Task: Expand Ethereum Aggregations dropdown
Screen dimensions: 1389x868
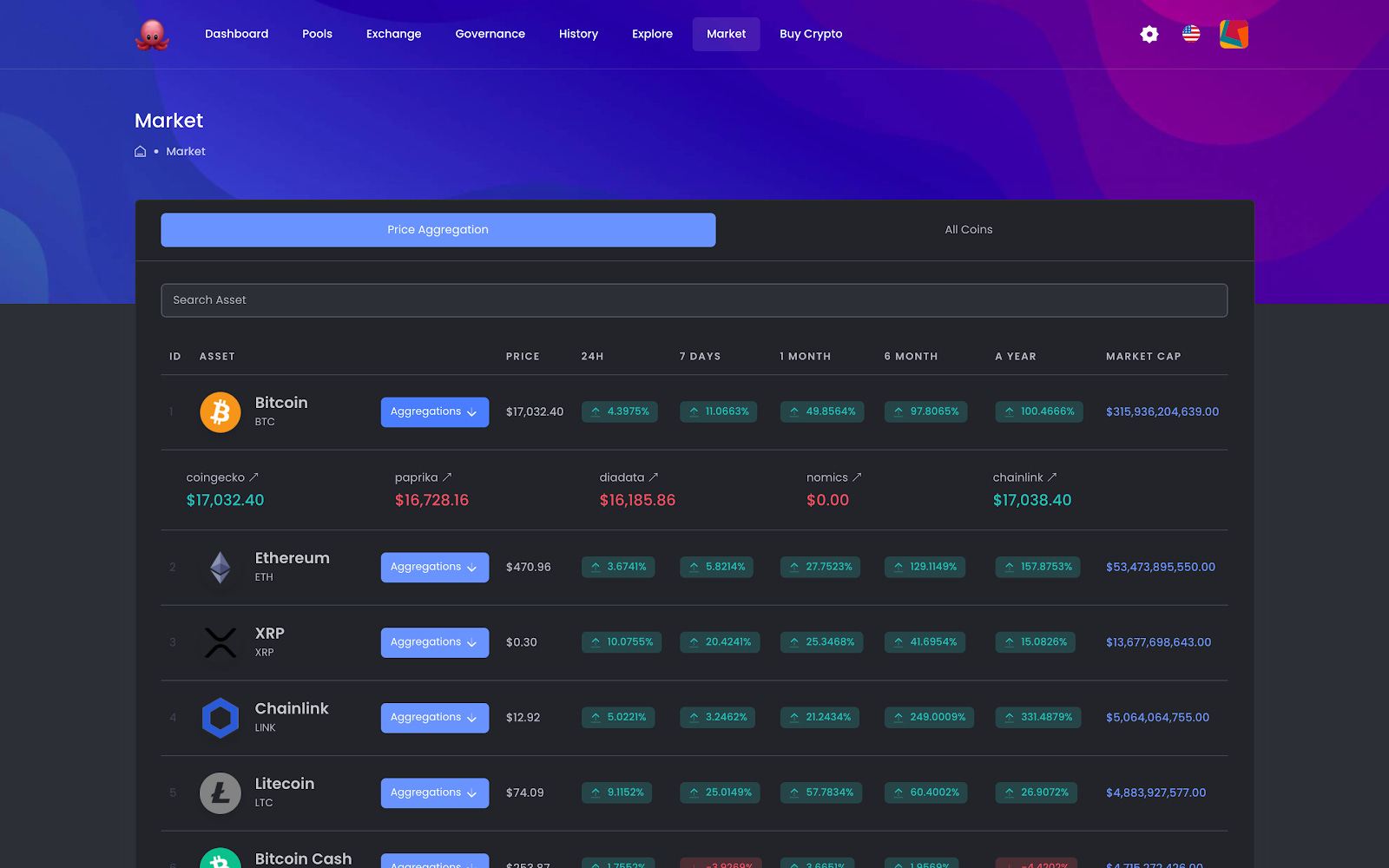Action: 435,567
